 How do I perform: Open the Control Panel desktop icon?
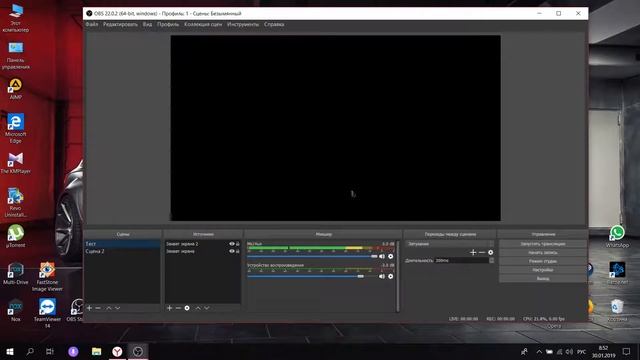[x=16, y=56]
